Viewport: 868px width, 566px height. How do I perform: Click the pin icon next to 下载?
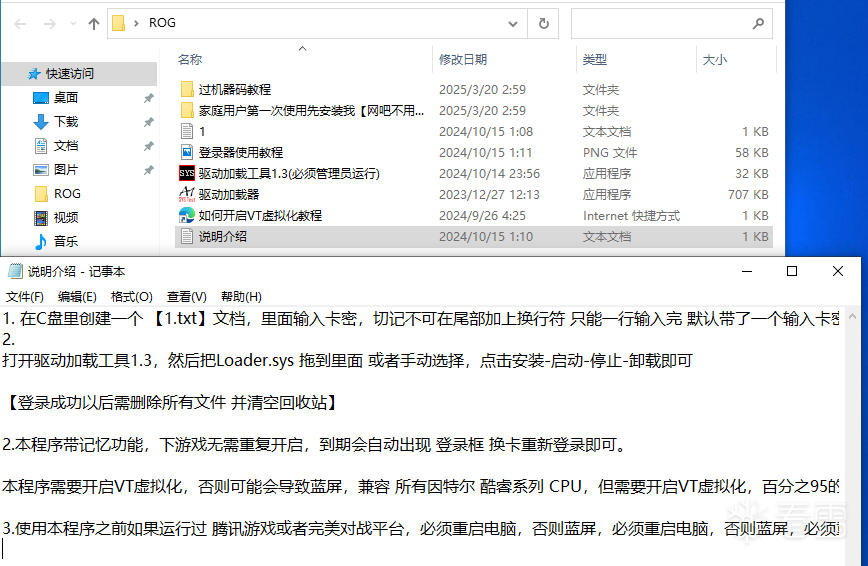[x=148, y=122]
